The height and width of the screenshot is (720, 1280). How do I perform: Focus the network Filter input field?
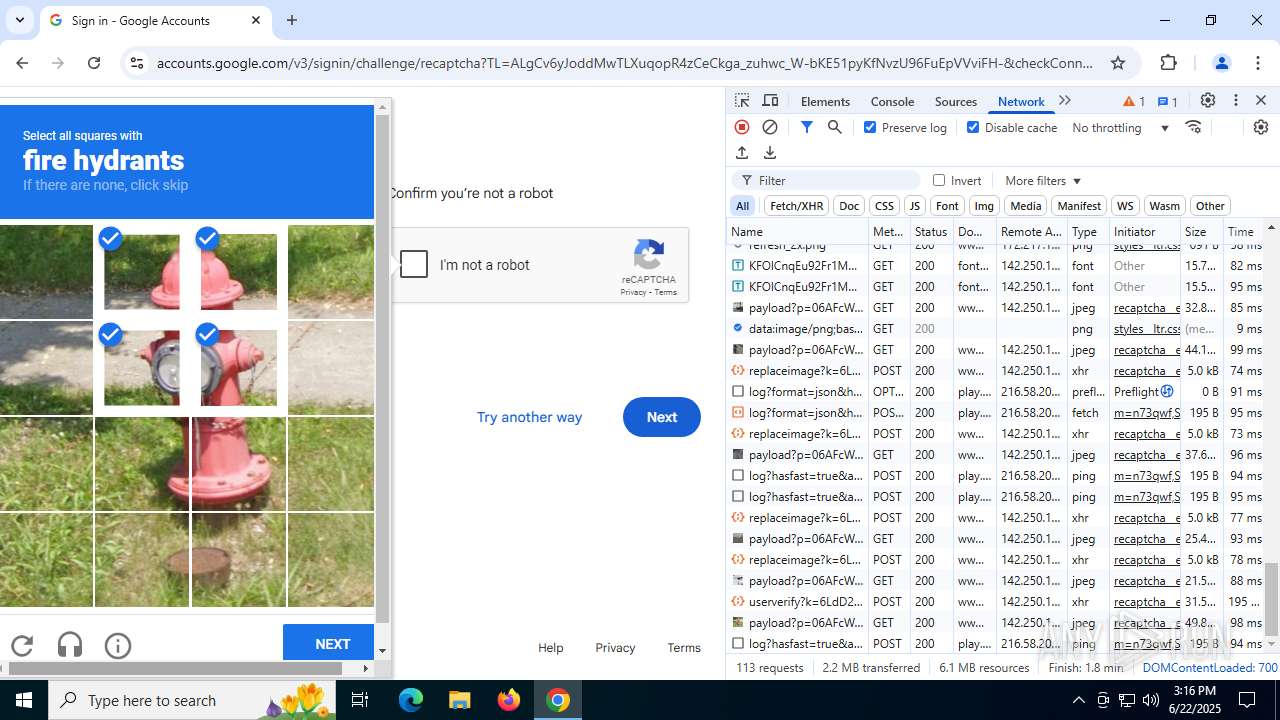click(x=825, y=180)
